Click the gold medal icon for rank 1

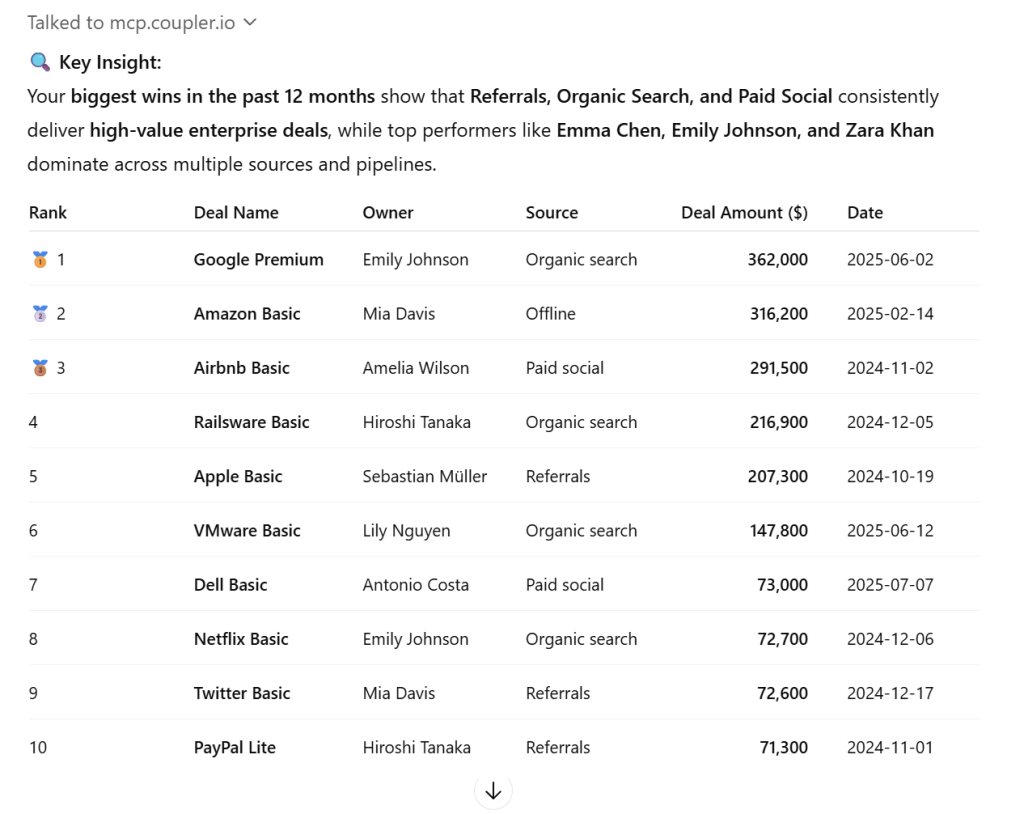coord(40,259)
